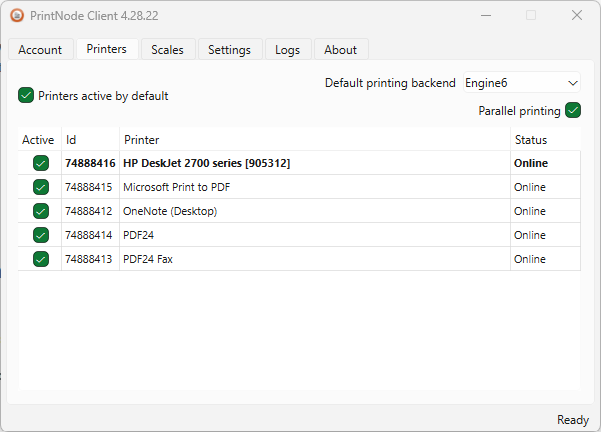Toggle Active checkbox for PDF24 printer
The image size is (601, 432).
pos(41,235)
